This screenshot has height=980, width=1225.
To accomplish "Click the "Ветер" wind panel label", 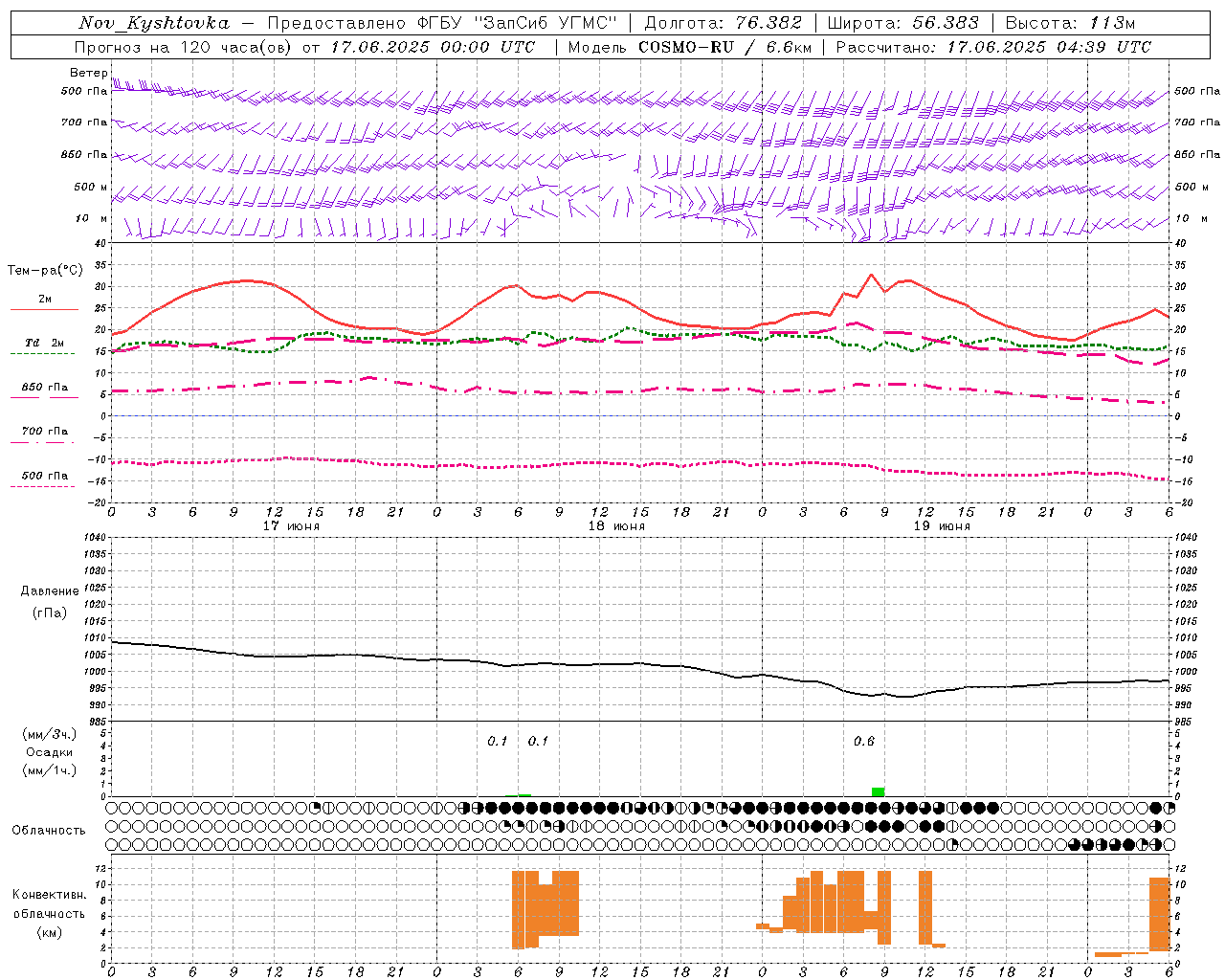I will pos(88,73).
